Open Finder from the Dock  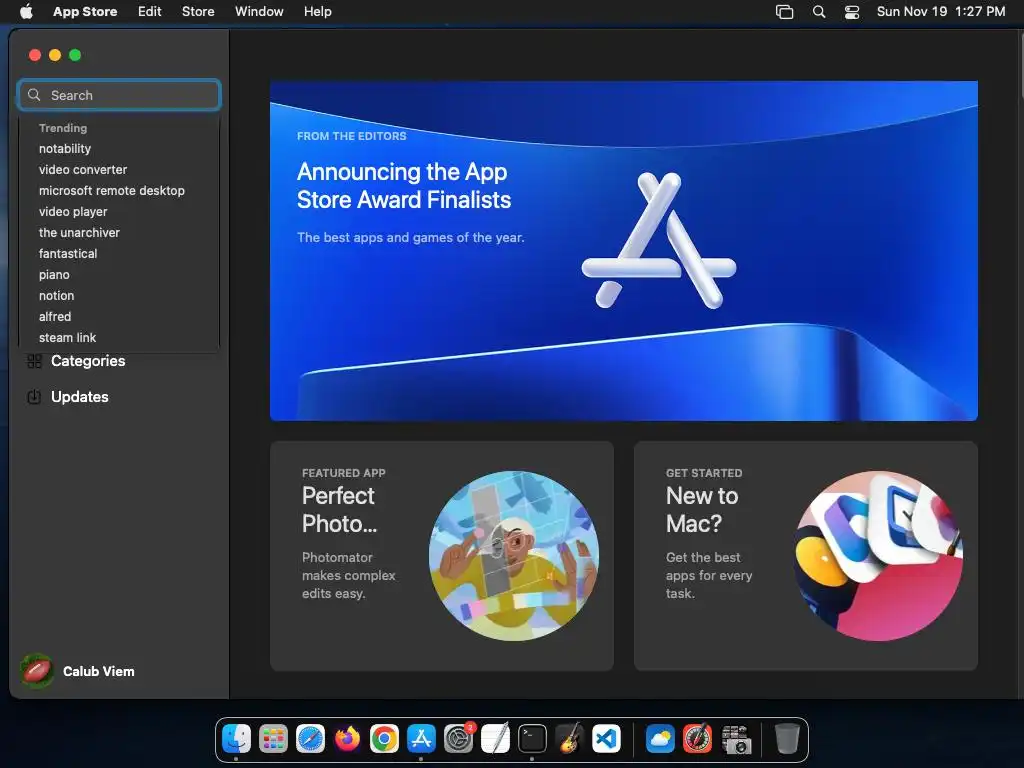click(x=236, y=739)
